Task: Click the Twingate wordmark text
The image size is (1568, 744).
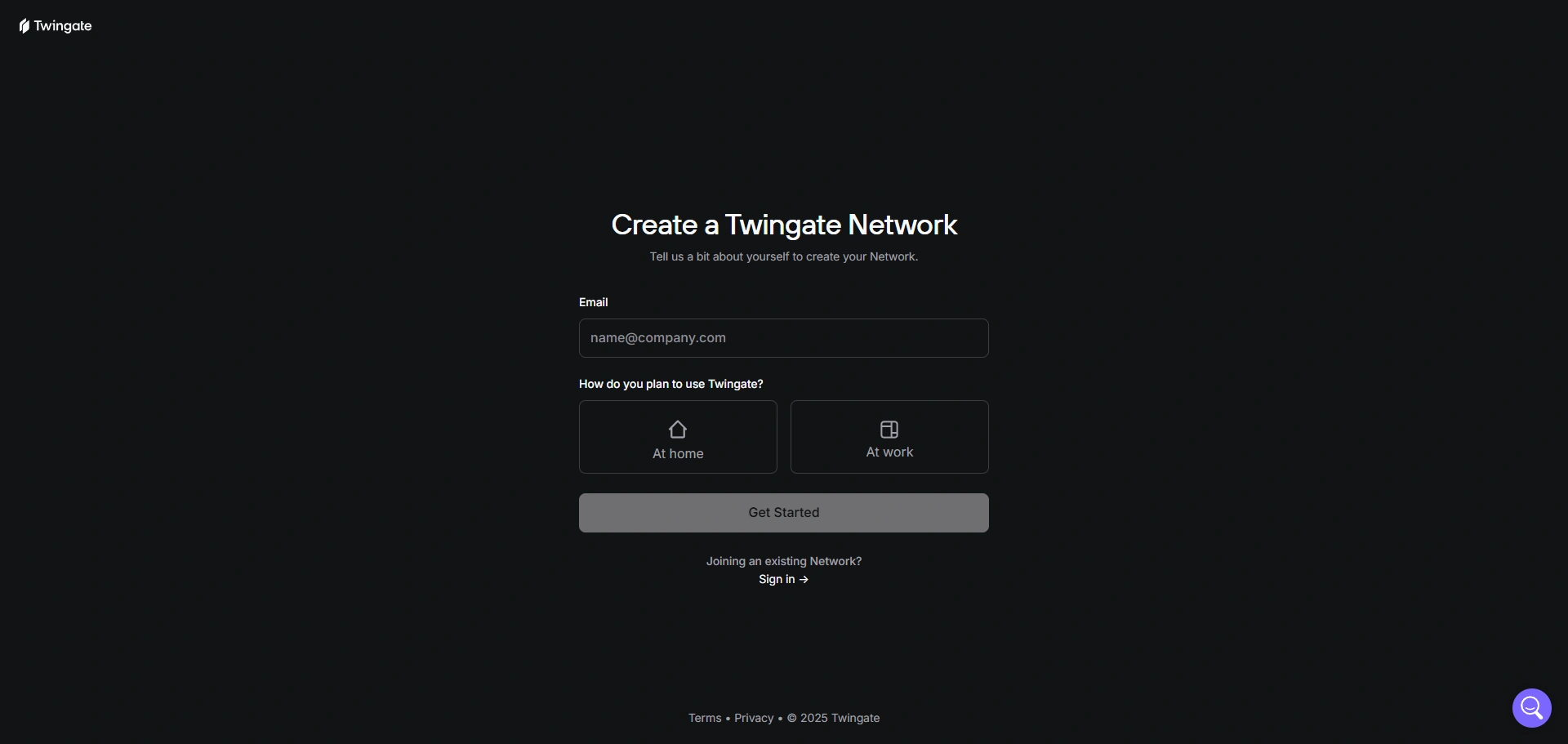Action: 63,26
